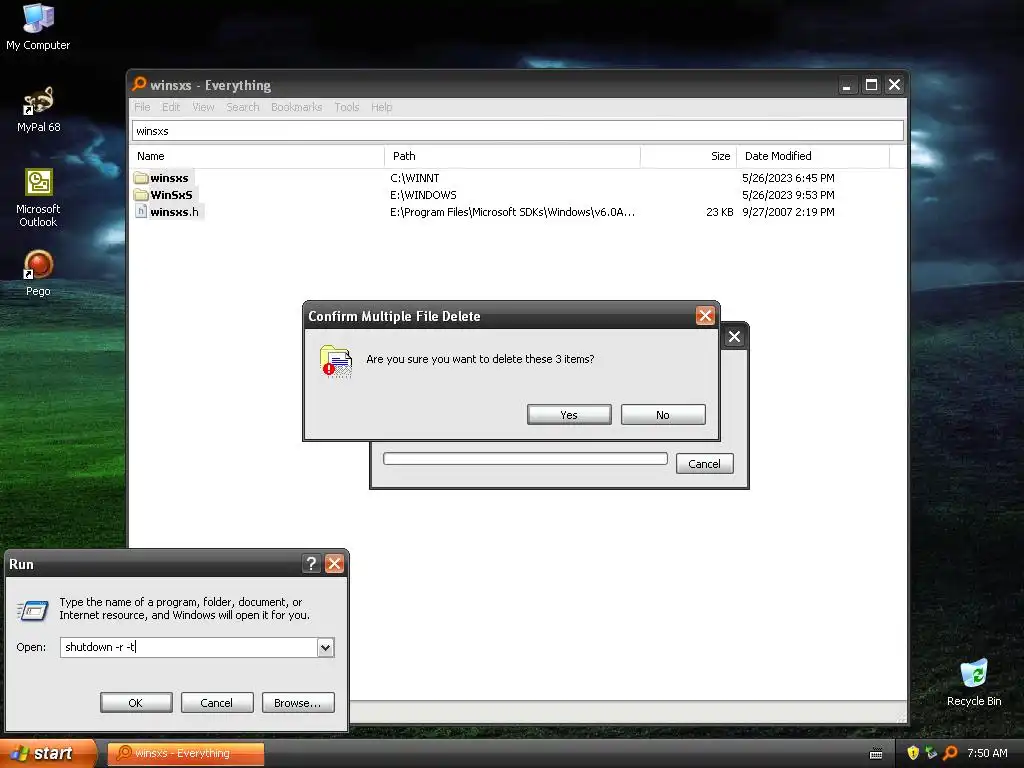Open the File menu in Everything
This screenshot has width=1024, height=768.
142,107
